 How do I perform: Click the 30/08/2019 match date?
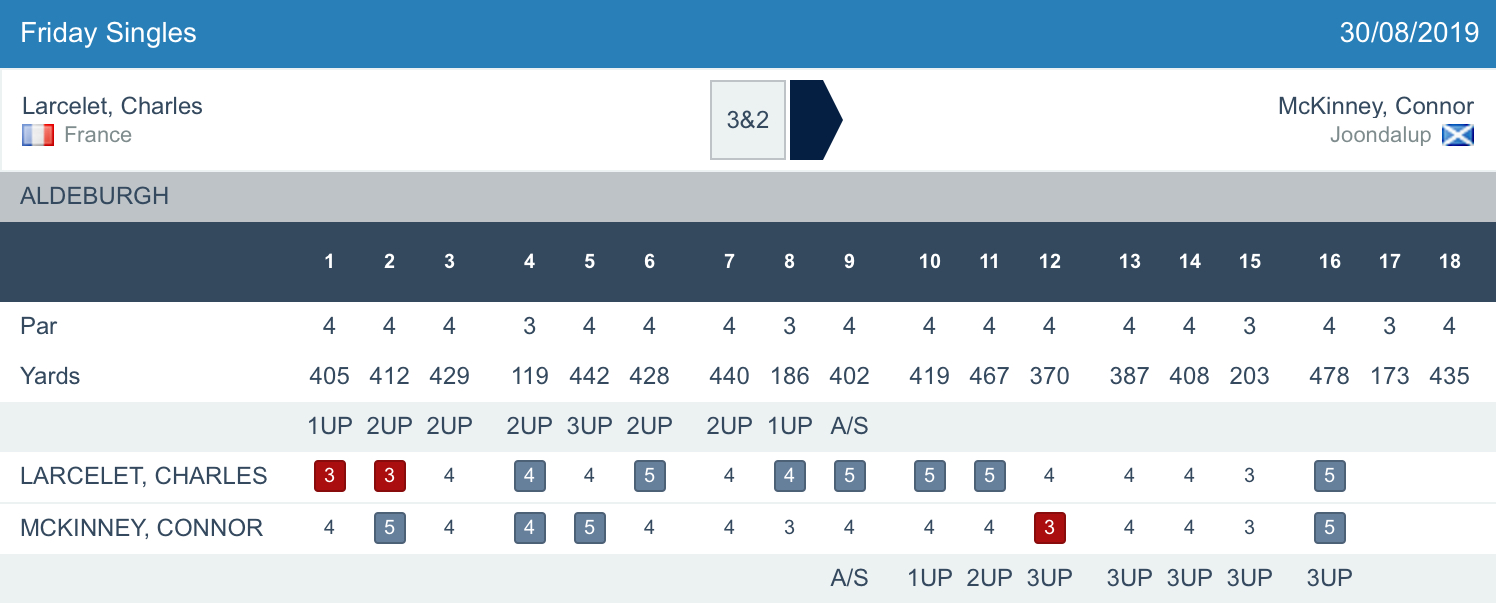click(x=1408, y=33)
